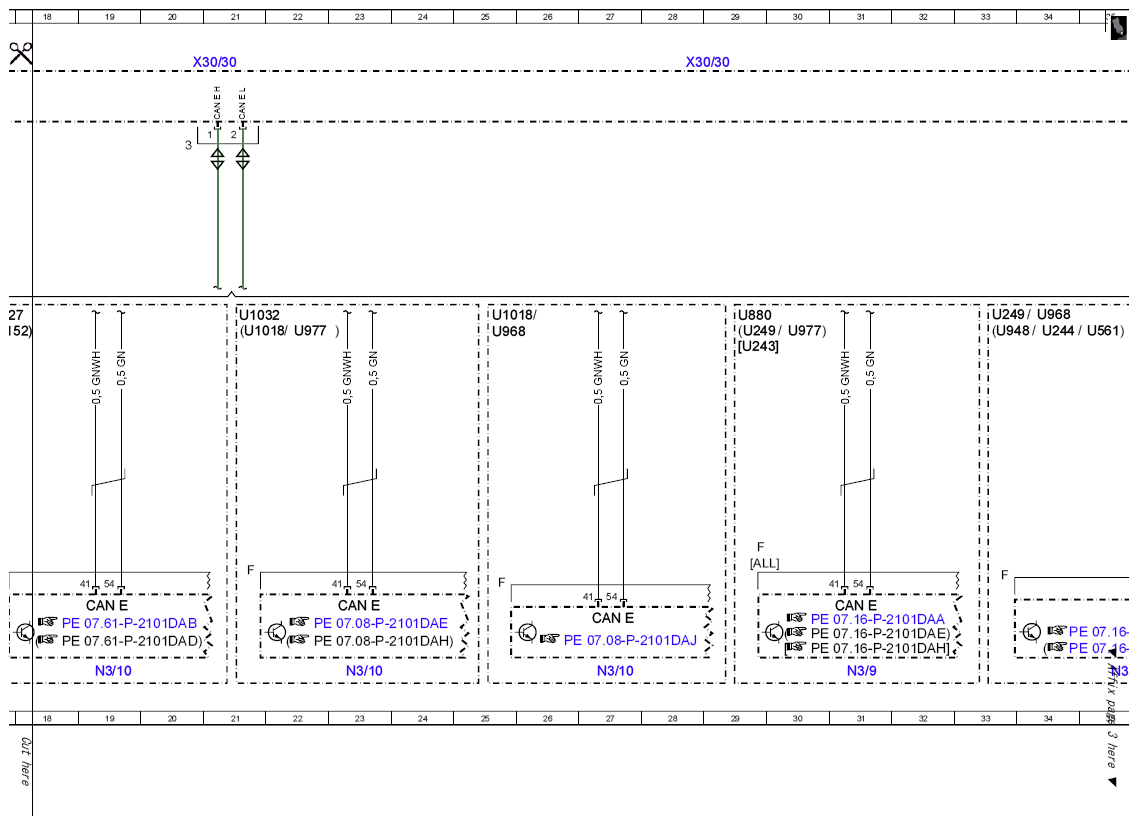The width and height of the screenshot is (1138, 825).
Task: Open the PE 07.16-P-2101DAA reference link
Action: click(x=877, y=619)
